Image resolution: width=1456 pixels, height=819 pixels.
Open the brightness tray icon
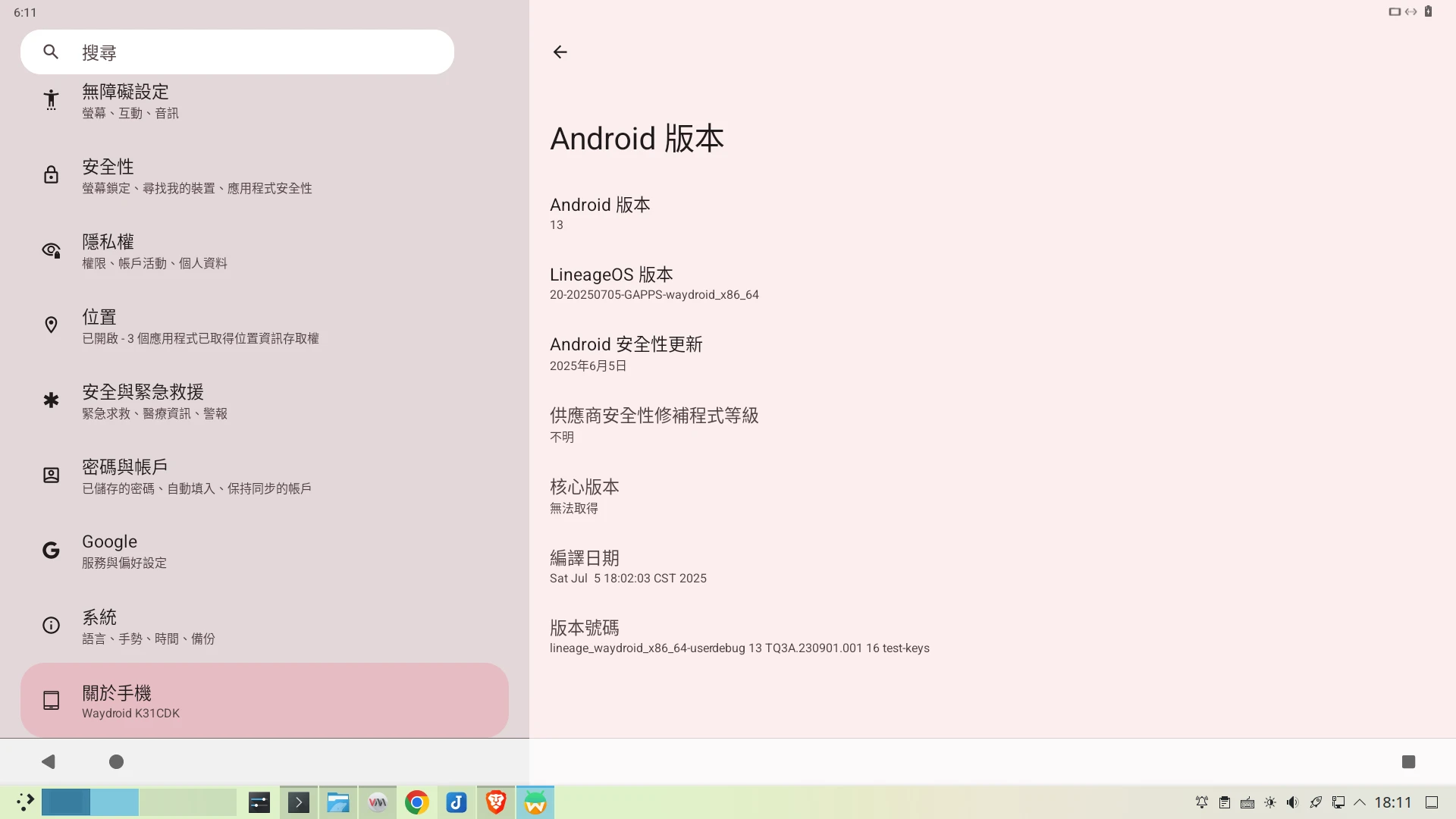pyautogui.click(x=1270, y=802)
